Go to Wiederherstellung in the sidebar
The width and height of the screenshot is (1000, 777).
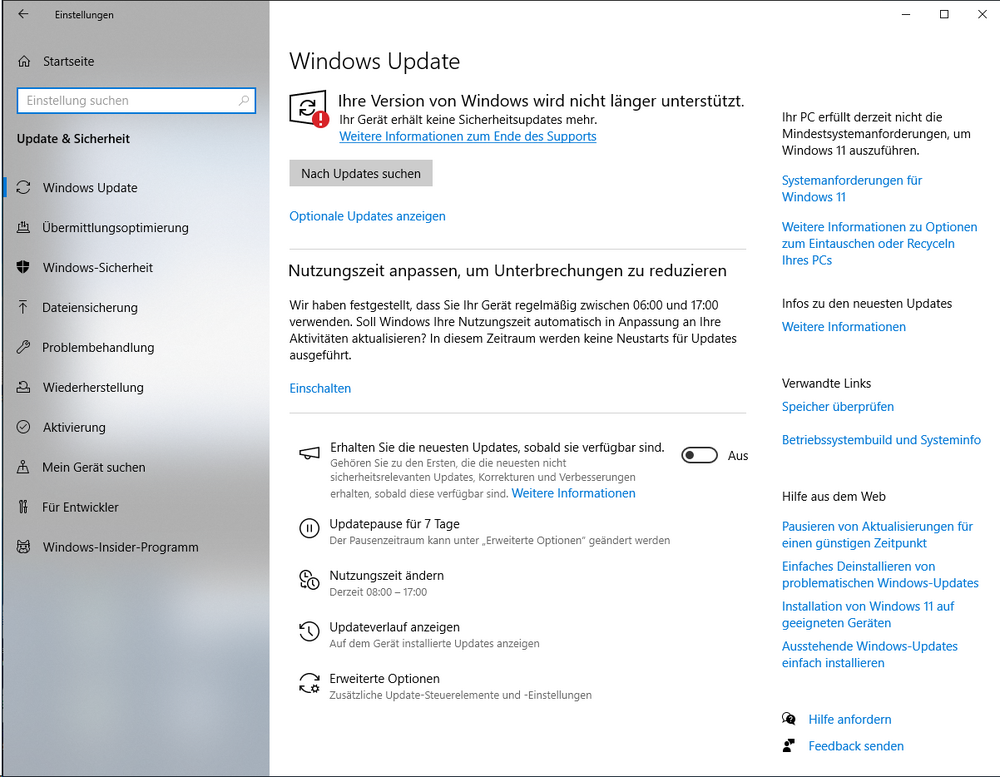click(93, 387)
